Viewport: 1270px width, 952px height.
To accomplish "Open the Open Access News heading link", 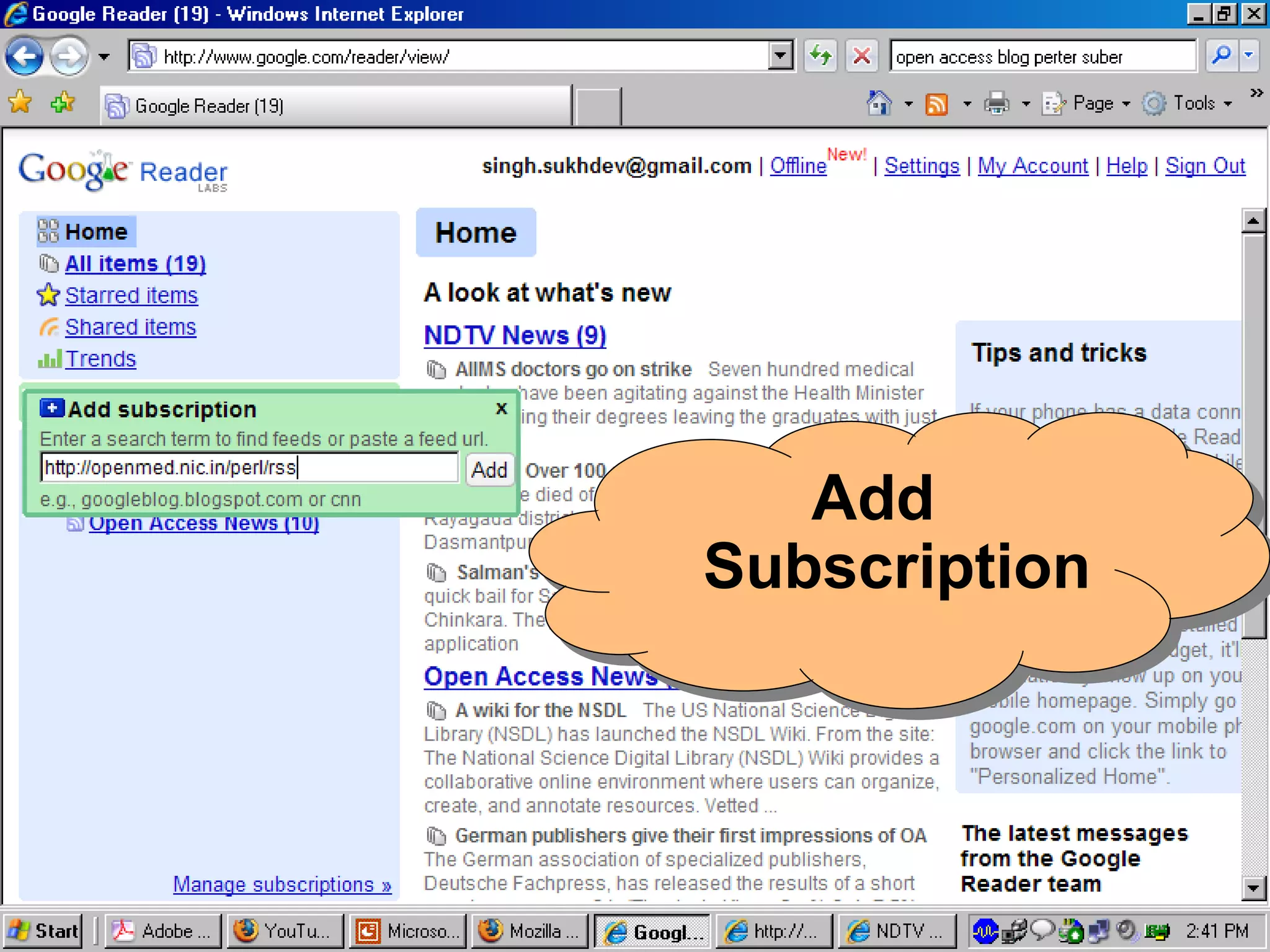I will [x=541, y=676].
